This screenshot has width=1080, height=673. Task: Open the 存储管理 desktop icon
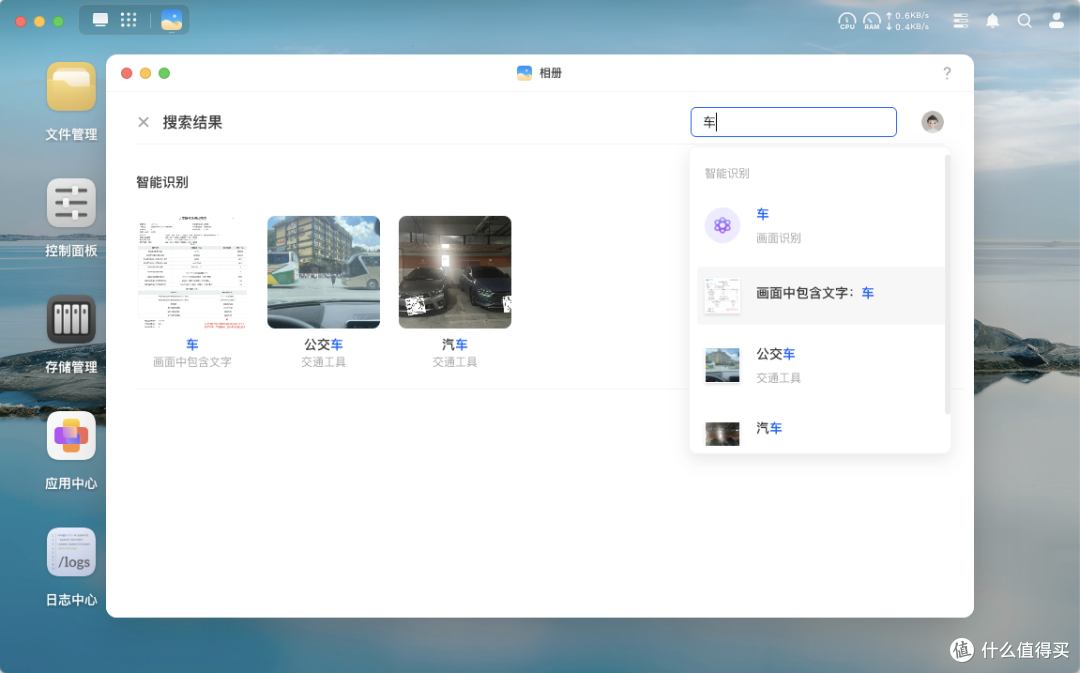(71, 320)
